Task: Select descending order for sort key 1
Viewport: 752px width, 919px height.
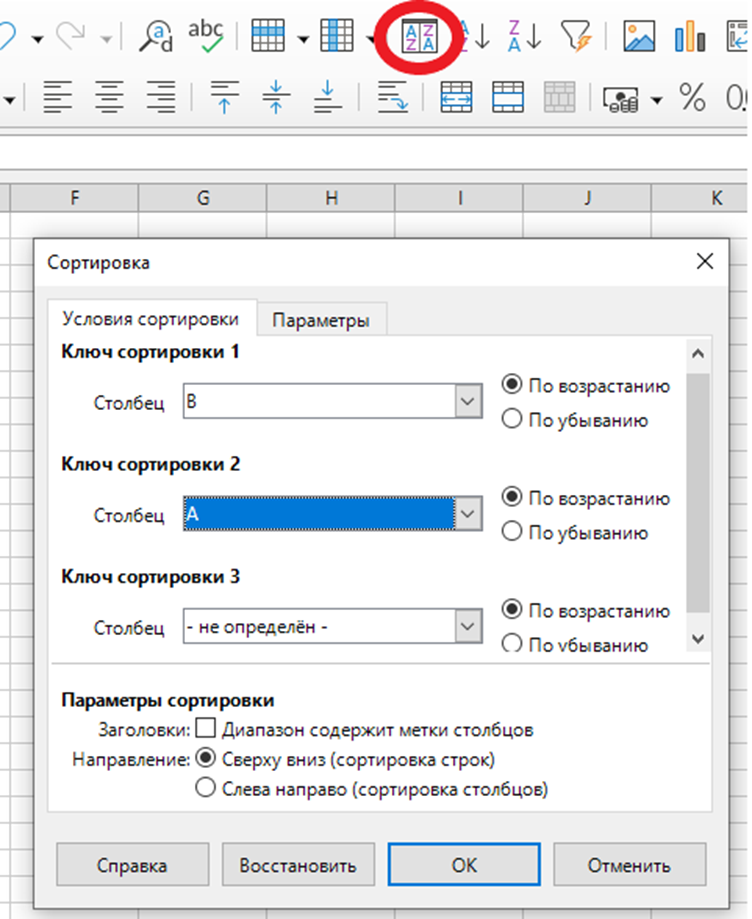Action: click(x=512, y=420)
